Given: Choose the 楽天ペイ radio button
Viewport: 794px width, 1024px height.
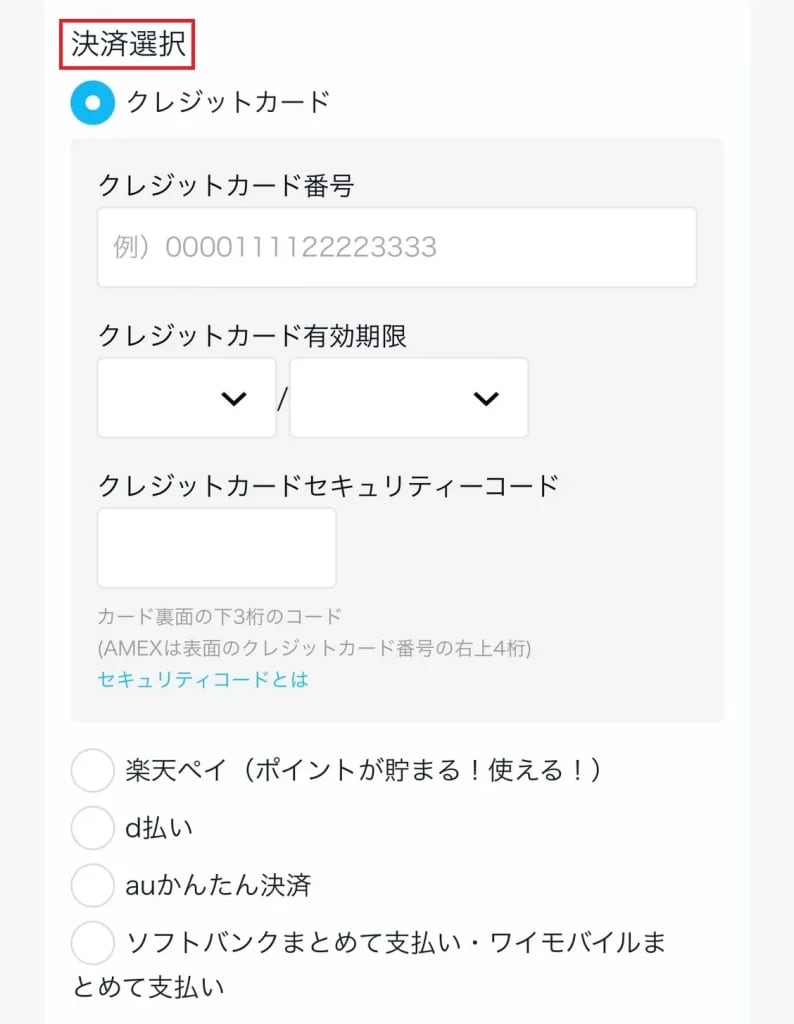Looking at the screenshot, I should coord(93,771).
